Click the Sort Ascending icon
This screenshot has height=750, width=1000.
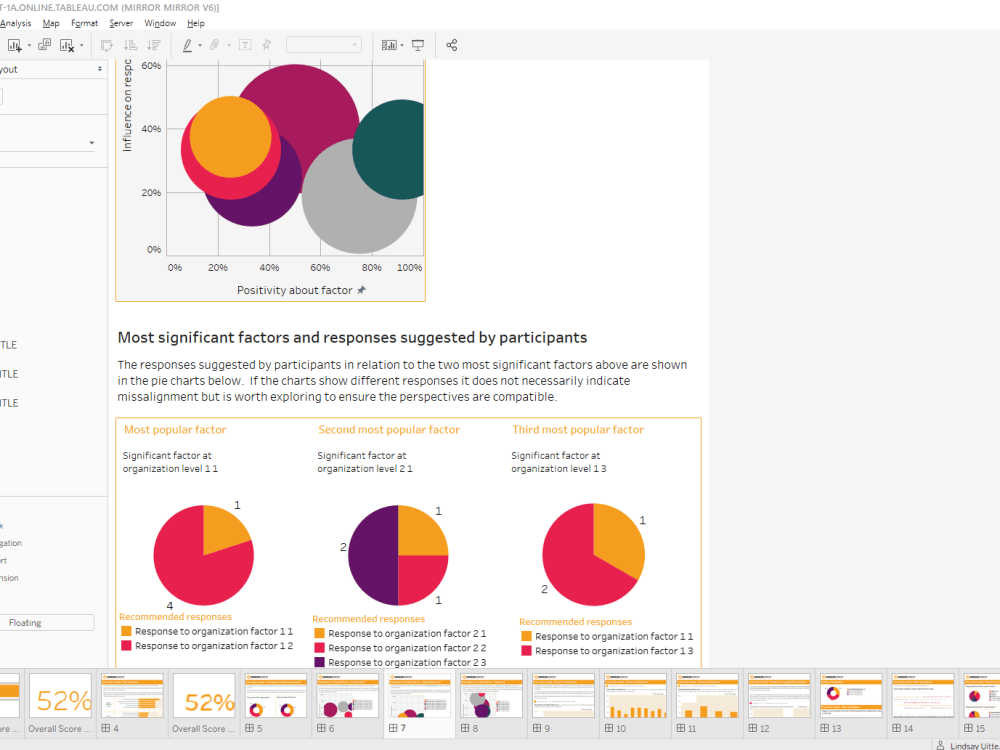(x=130, y=45)
